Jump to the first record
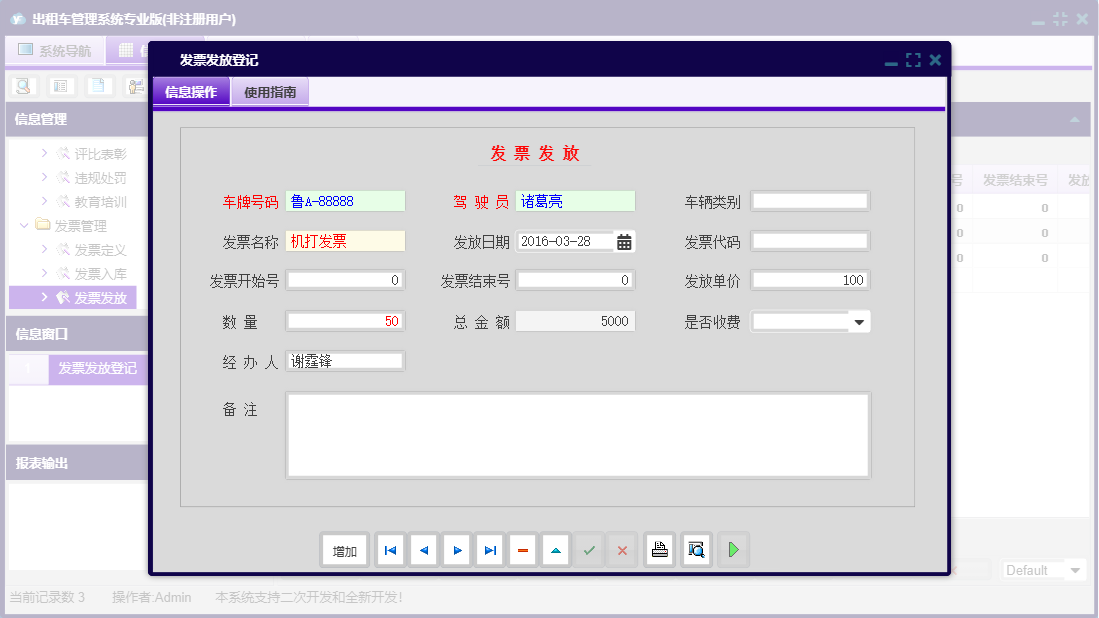The width and height of the screenshot is (1099, 618). click(390, 549)
